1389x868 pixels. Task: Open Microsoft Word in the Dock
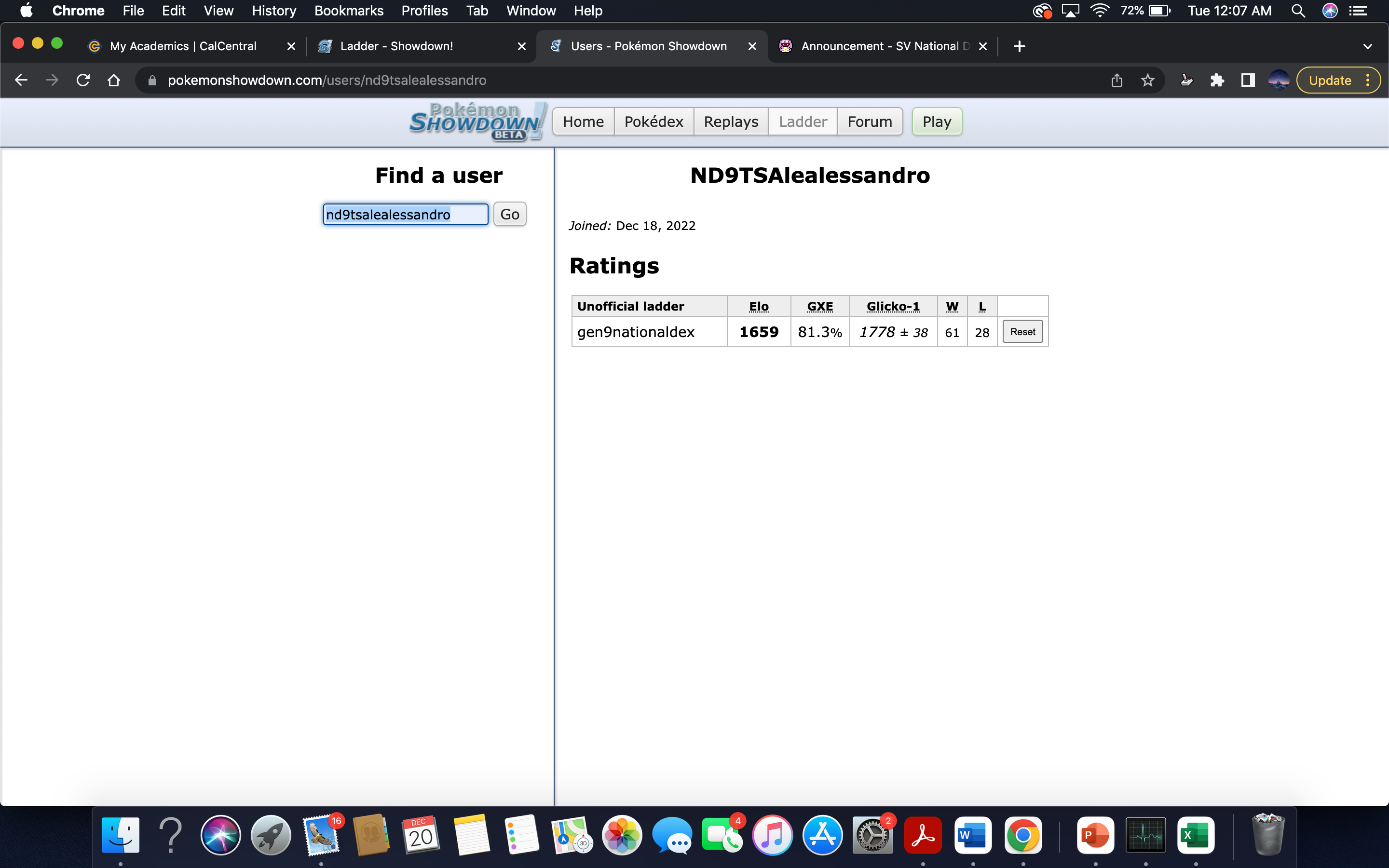[973, 835]
